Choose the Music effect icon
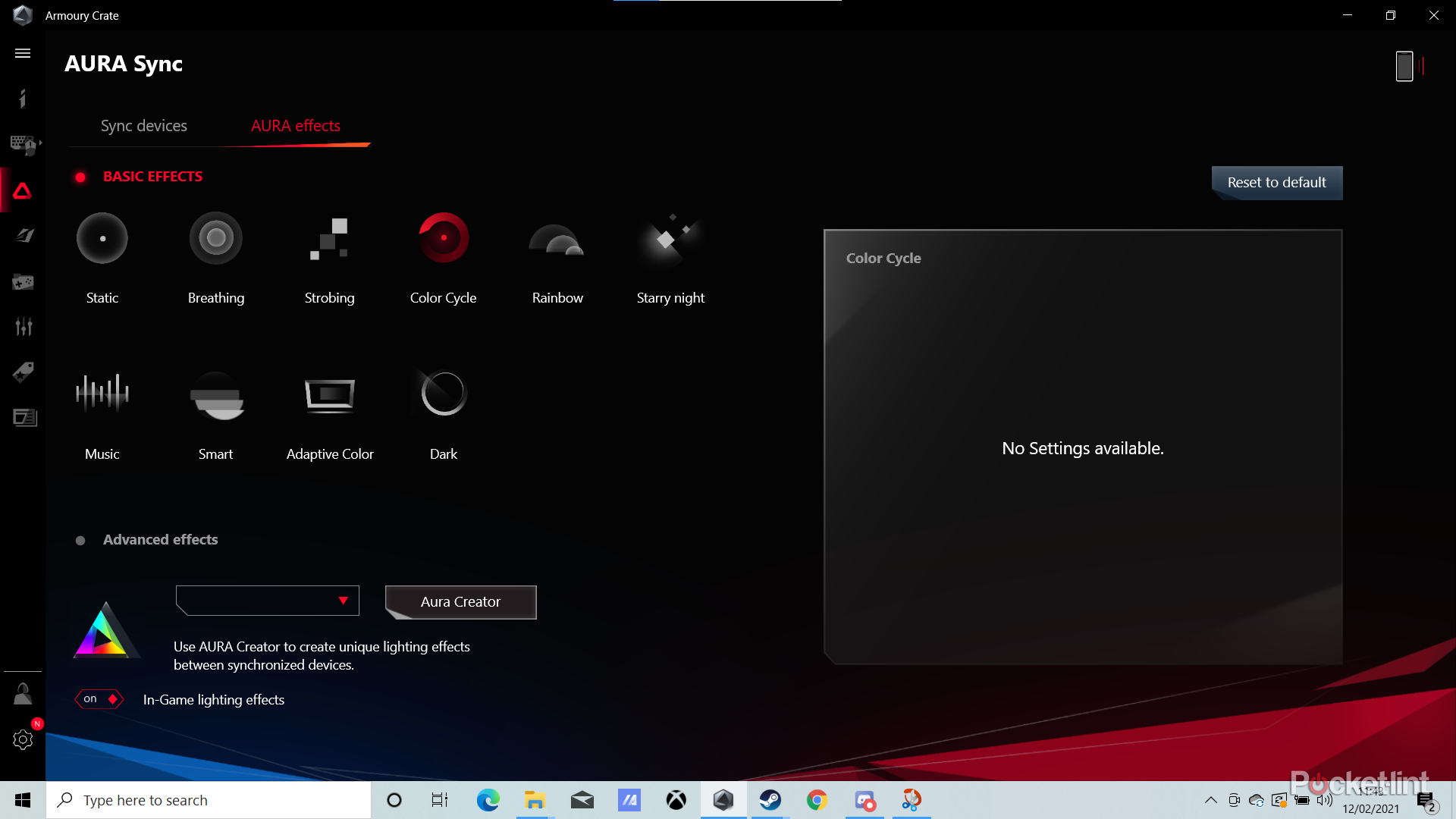The width and height of the screenshot is (1456, 819). pos(102,393)
